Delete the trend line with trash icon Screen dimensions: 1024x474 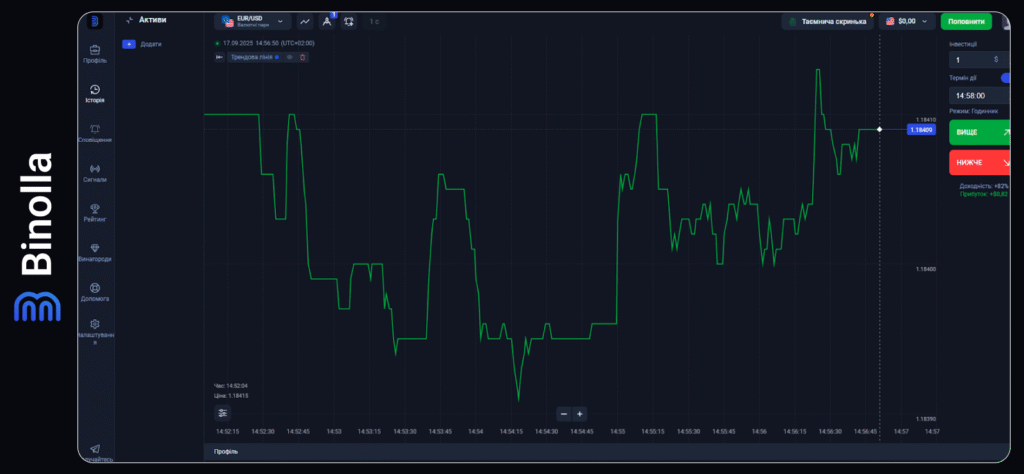tap(303, 57)
